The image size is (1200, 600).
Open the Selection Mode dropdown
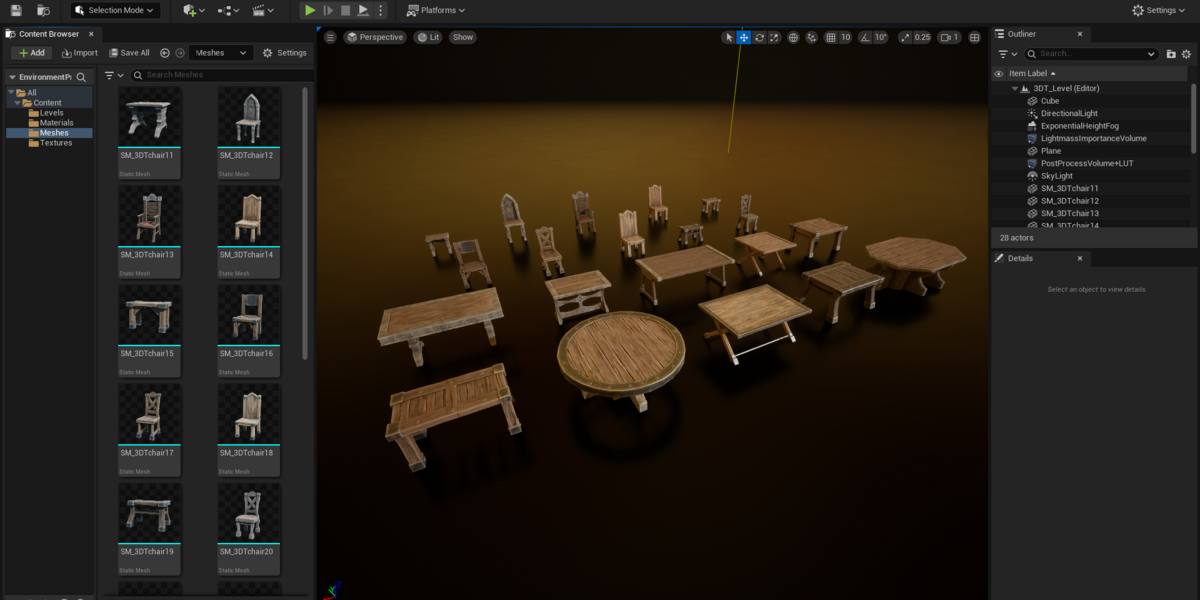click(116, 10)
